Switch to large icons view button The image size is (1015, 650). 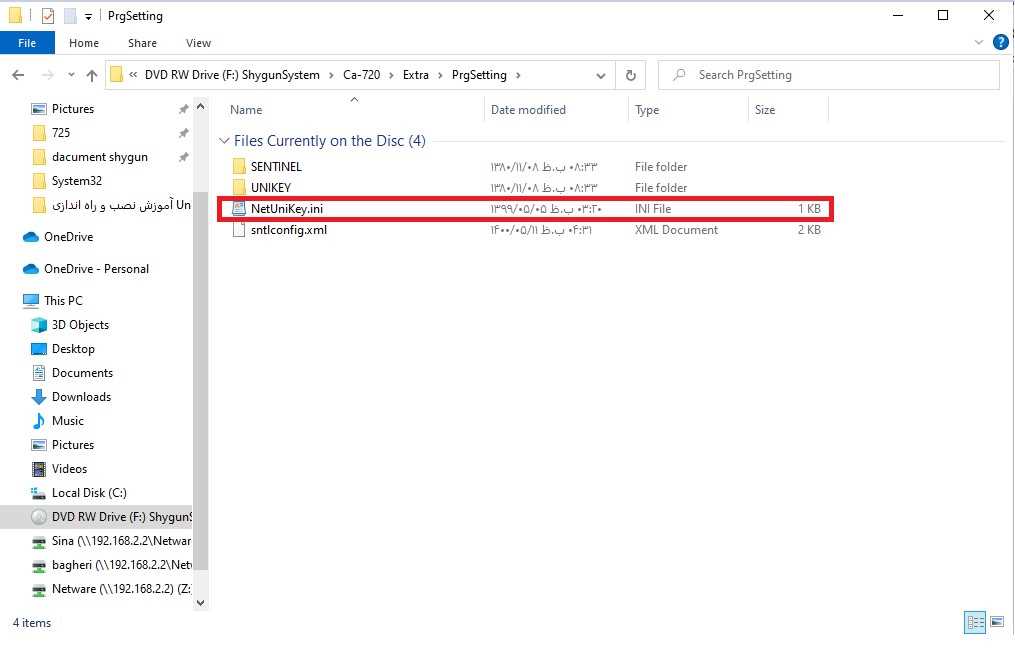tap(996, 623)
